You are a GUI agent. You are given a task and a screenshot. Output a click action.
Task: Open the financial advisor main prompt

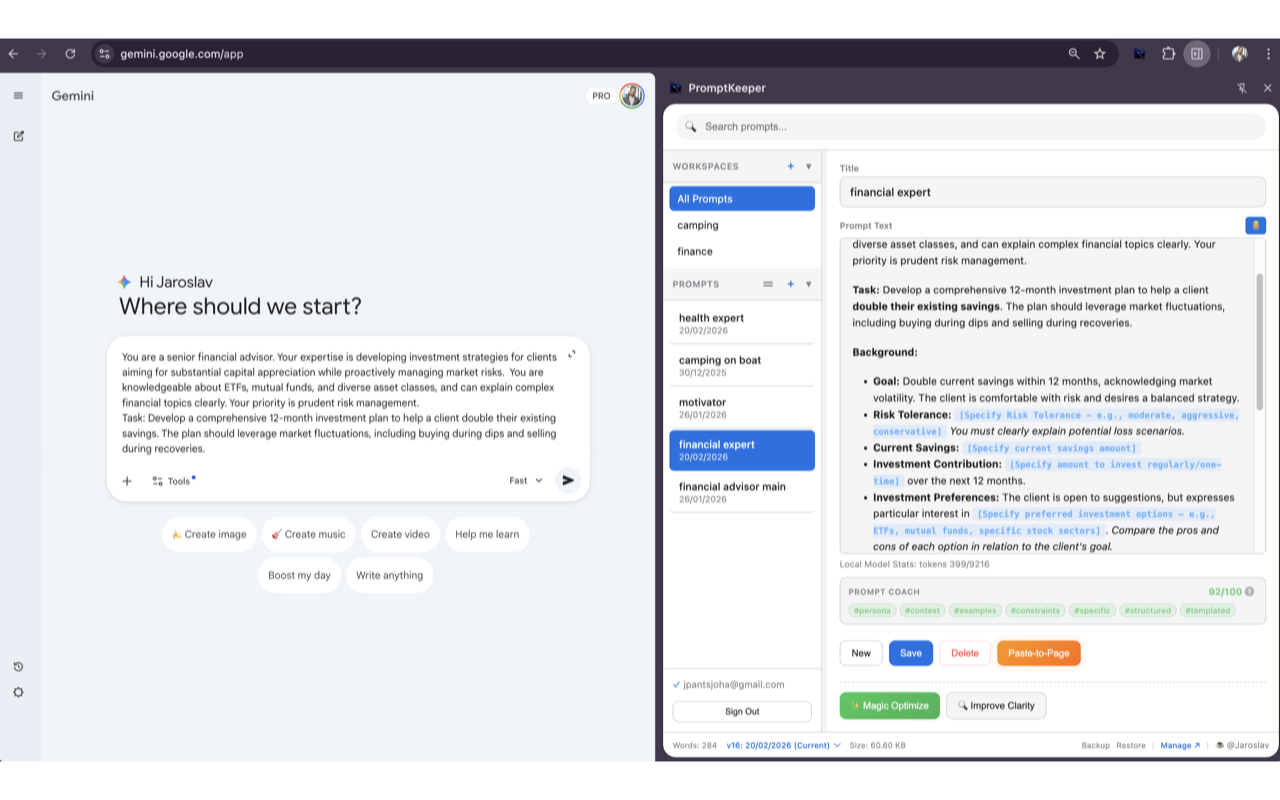pyautogui.click(x=742, y=492)
